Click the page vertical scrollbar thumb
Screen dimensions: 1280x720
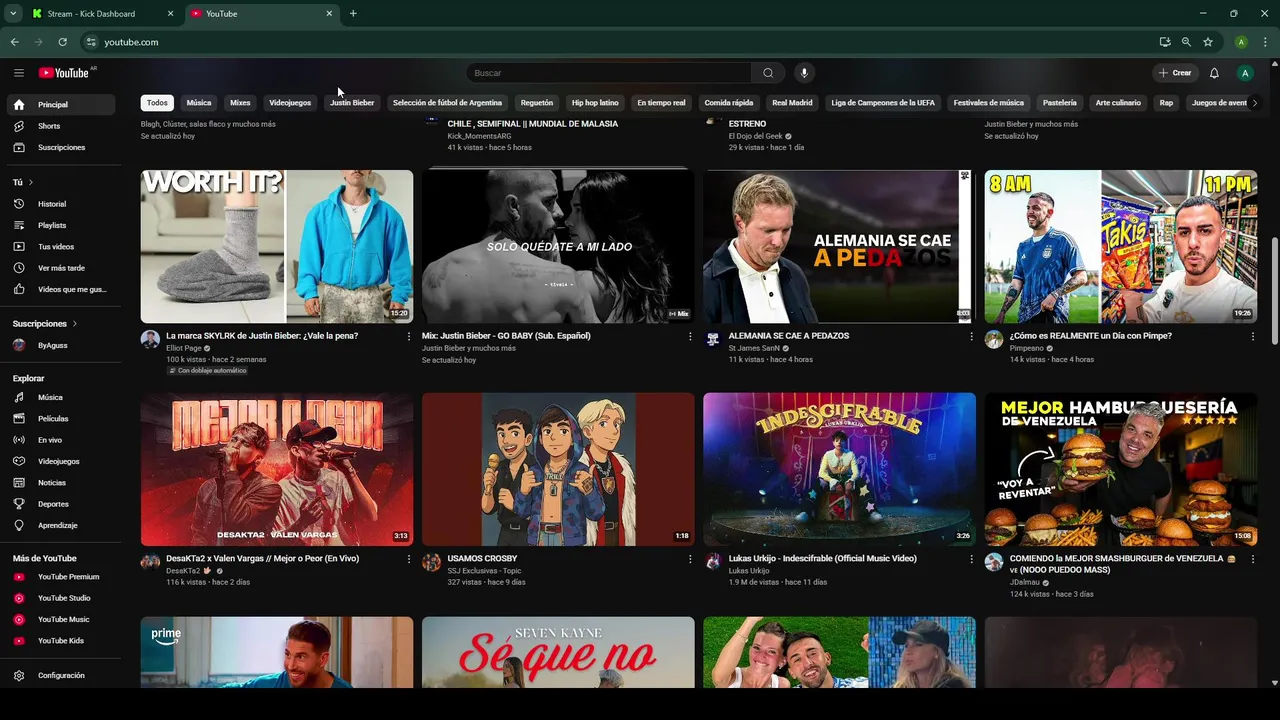1274,291
